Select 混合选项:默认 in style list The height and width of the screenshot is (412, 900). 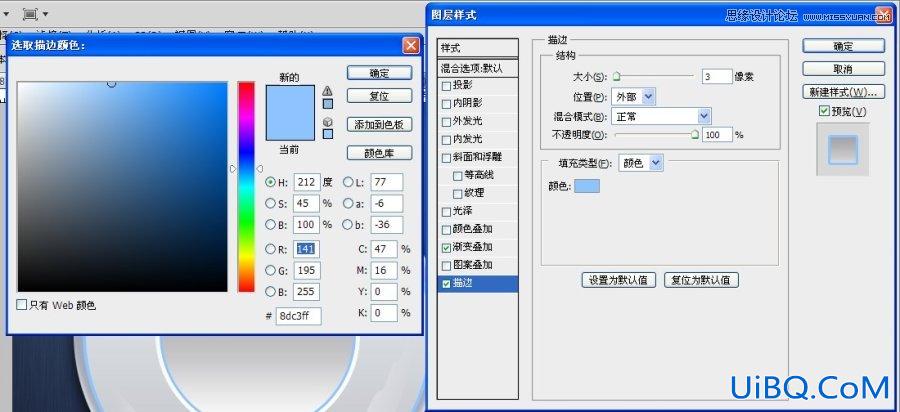[x=478, y=68]
